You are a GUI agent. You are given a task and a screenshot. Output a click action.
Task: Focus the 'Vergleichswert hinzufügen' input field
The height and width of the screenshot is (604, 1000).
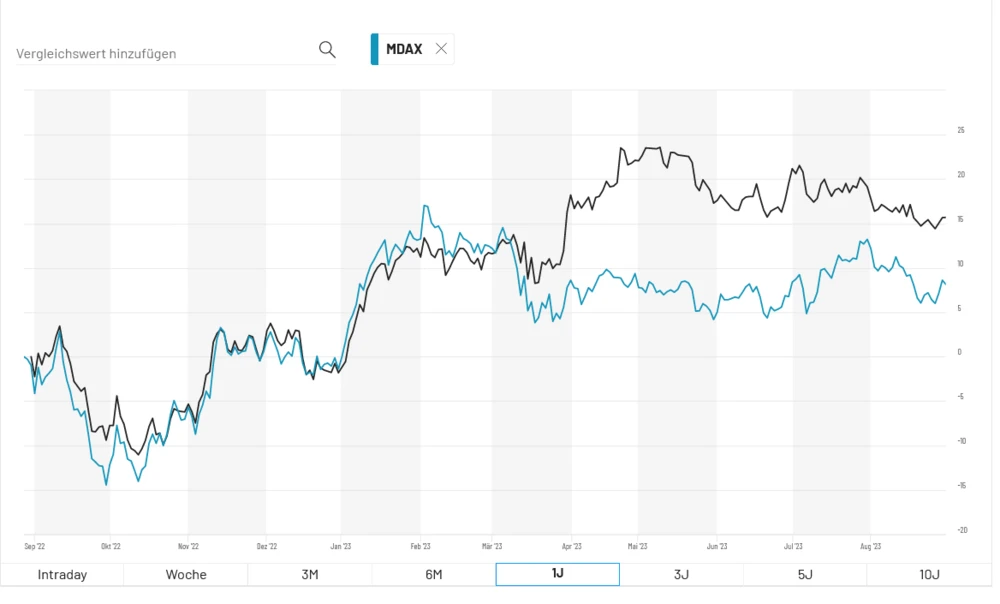click(160, 53)
